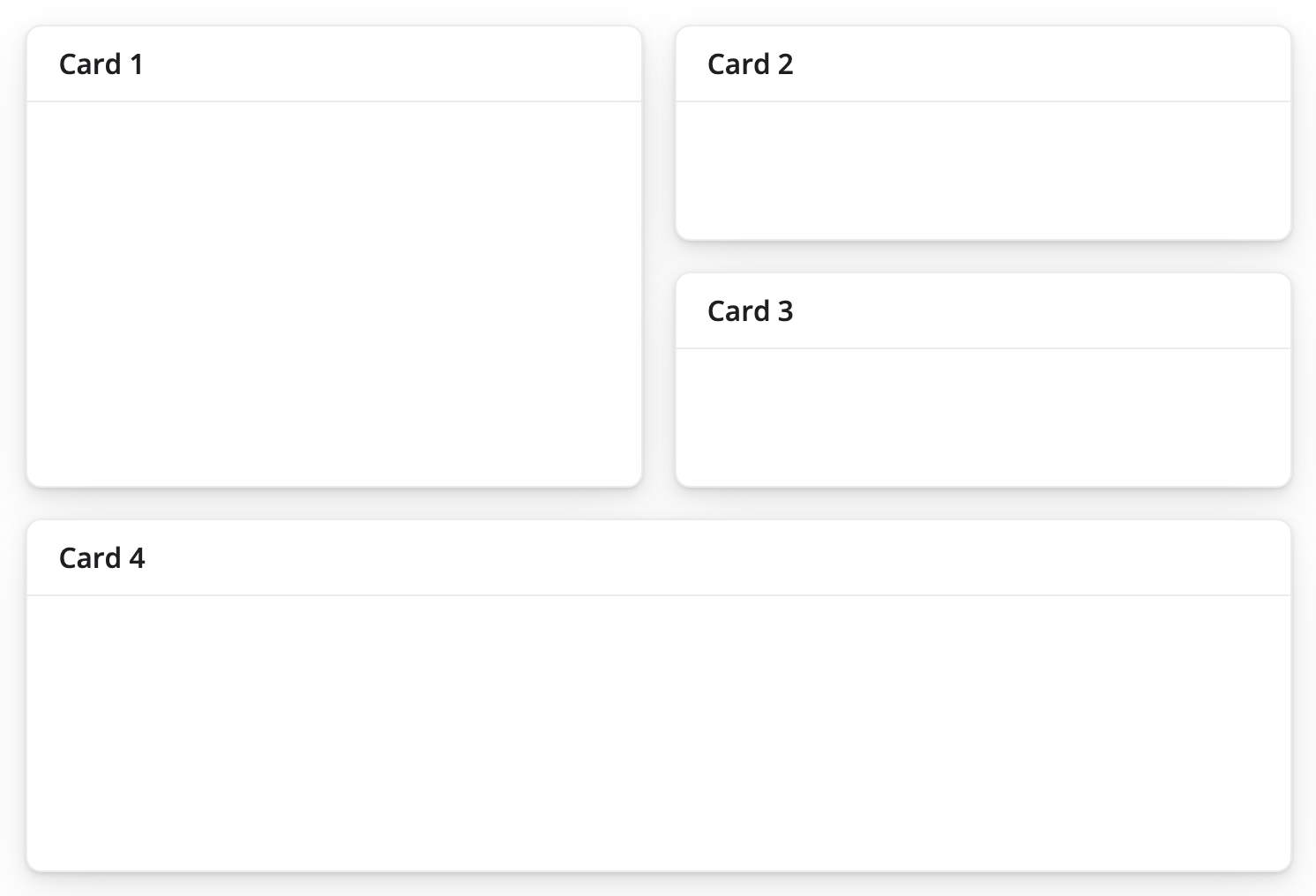Select the body area of Card 2
This screenshot has height=896, width=1316.
(x=982, y=169)
